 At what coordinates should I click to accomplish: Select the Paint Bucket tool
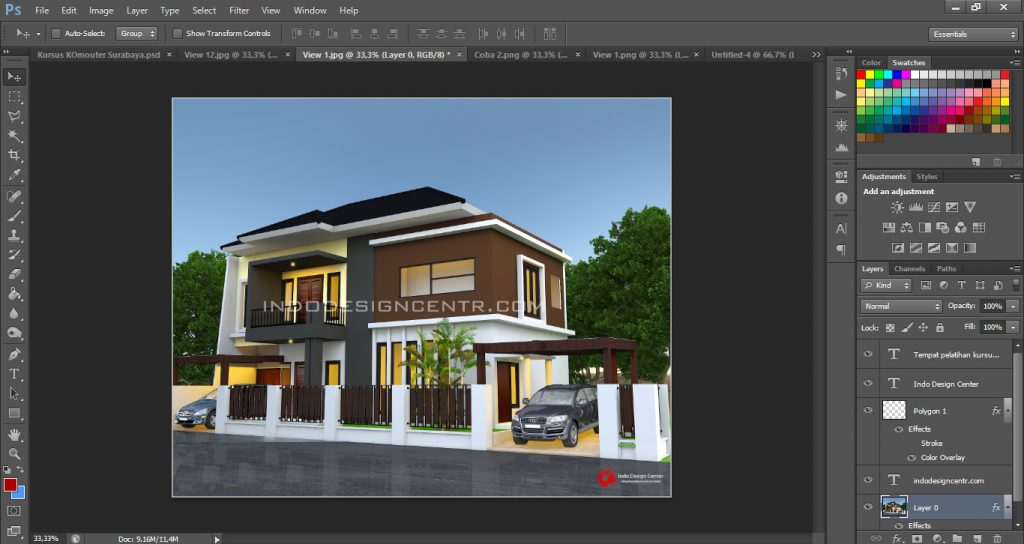coord(14,294)
